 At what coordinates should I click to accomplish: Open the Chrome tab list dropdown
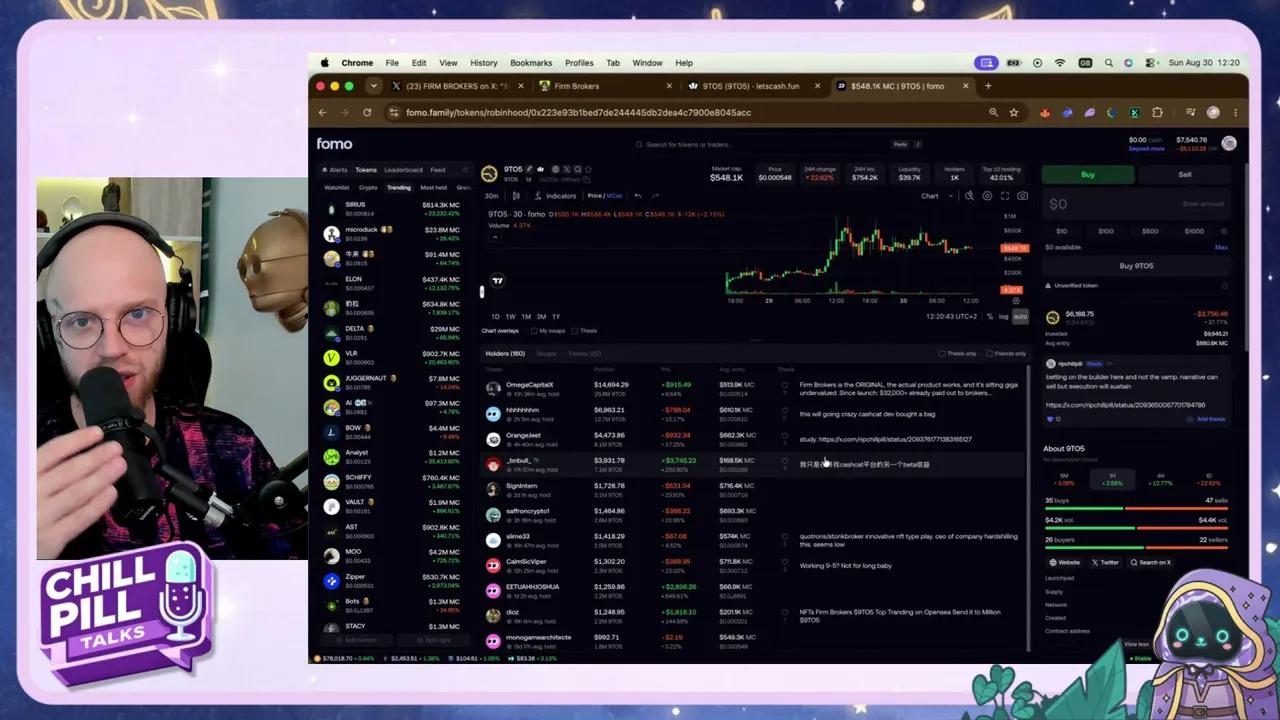pos(373,86)
